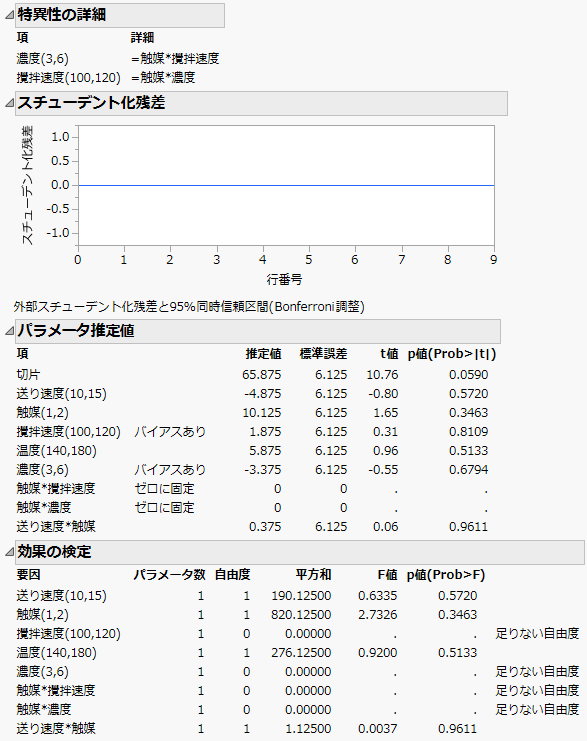
Task: Select the 0.9611 p-value in the parameter estimates table
Action: [x=468, y=526]
